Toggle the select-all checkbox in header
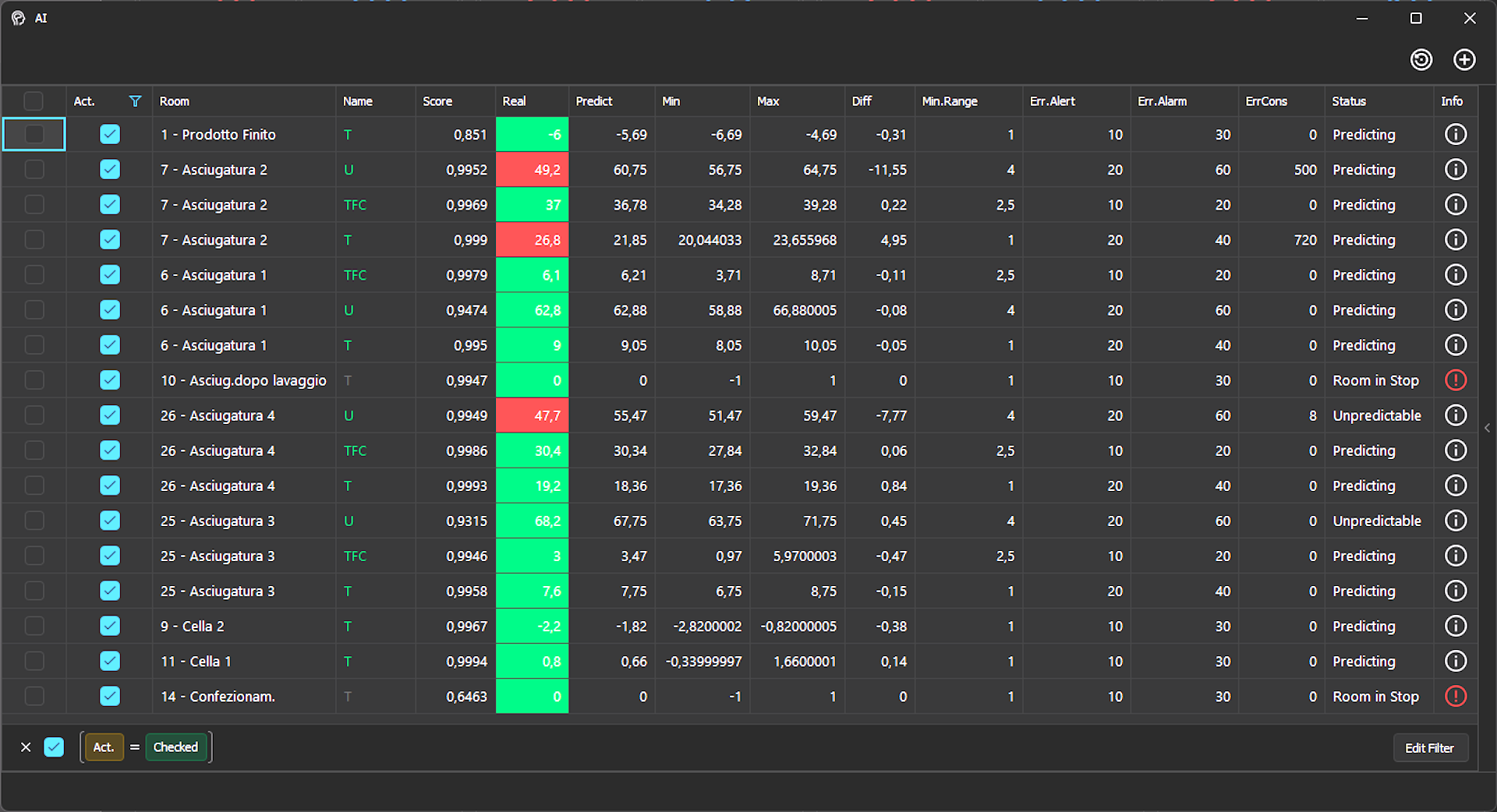1497x812 pixels. point(34,101)
